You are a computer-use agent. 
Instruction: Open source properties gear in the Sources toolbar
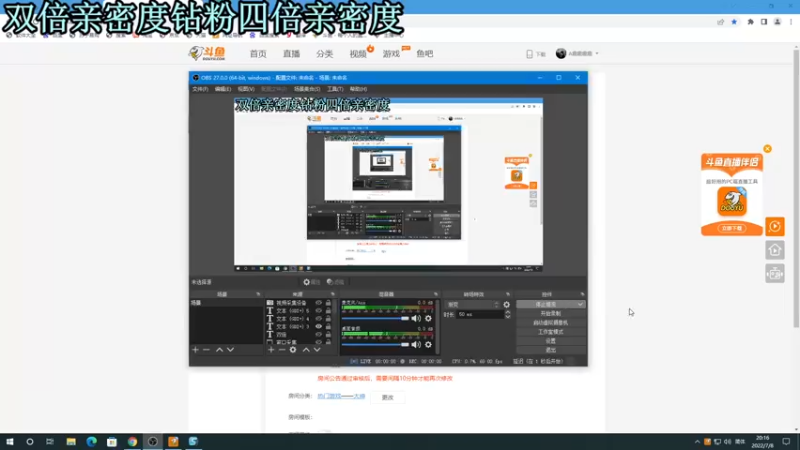(x=293, y=350)
